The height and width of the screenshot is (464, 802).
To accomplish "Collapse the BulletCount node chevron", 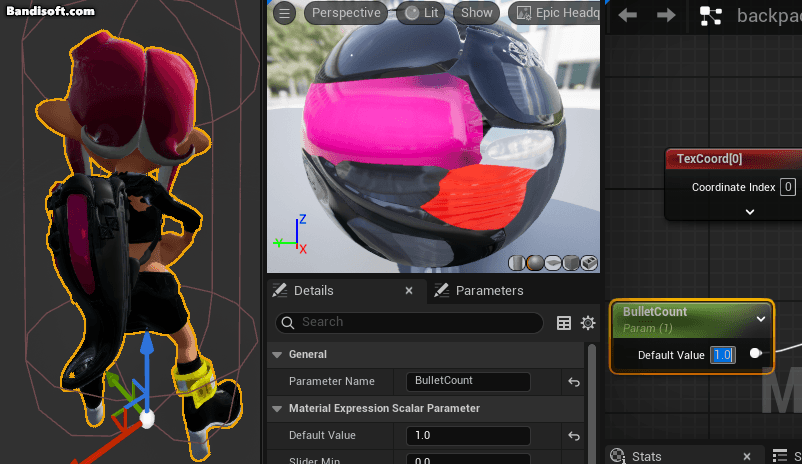I will click(761, 319).
